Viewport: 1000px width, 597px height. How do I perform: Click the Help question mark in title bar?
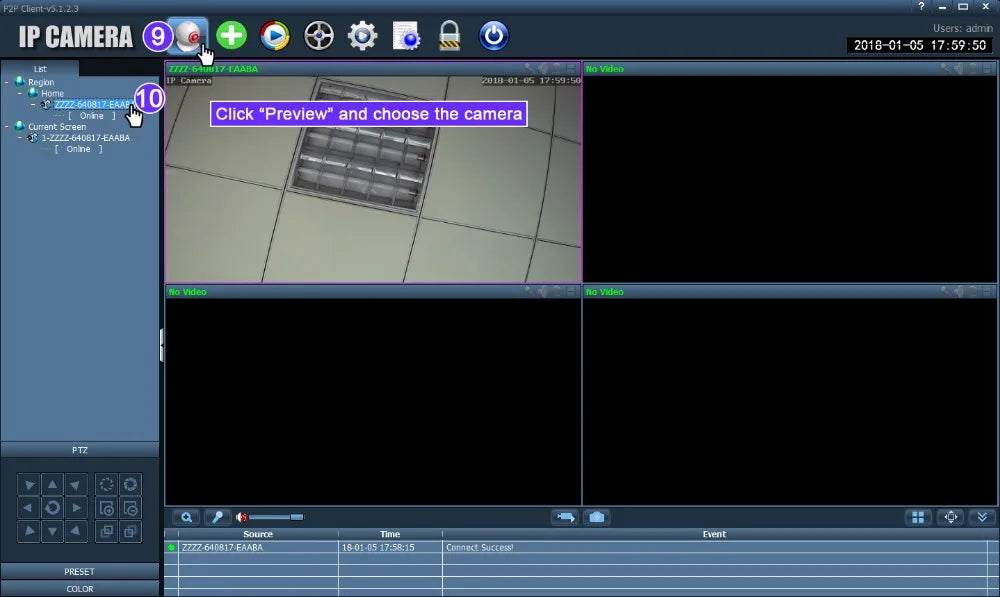pyautogui.click(x=921, y=6)
